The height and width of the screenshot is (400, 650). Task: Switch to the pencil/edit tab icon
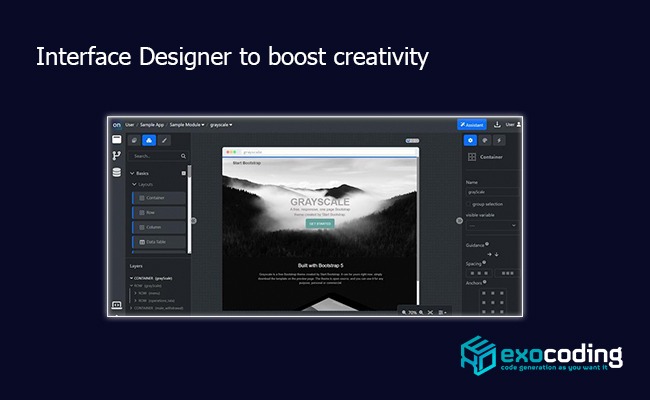click(165, 141)
